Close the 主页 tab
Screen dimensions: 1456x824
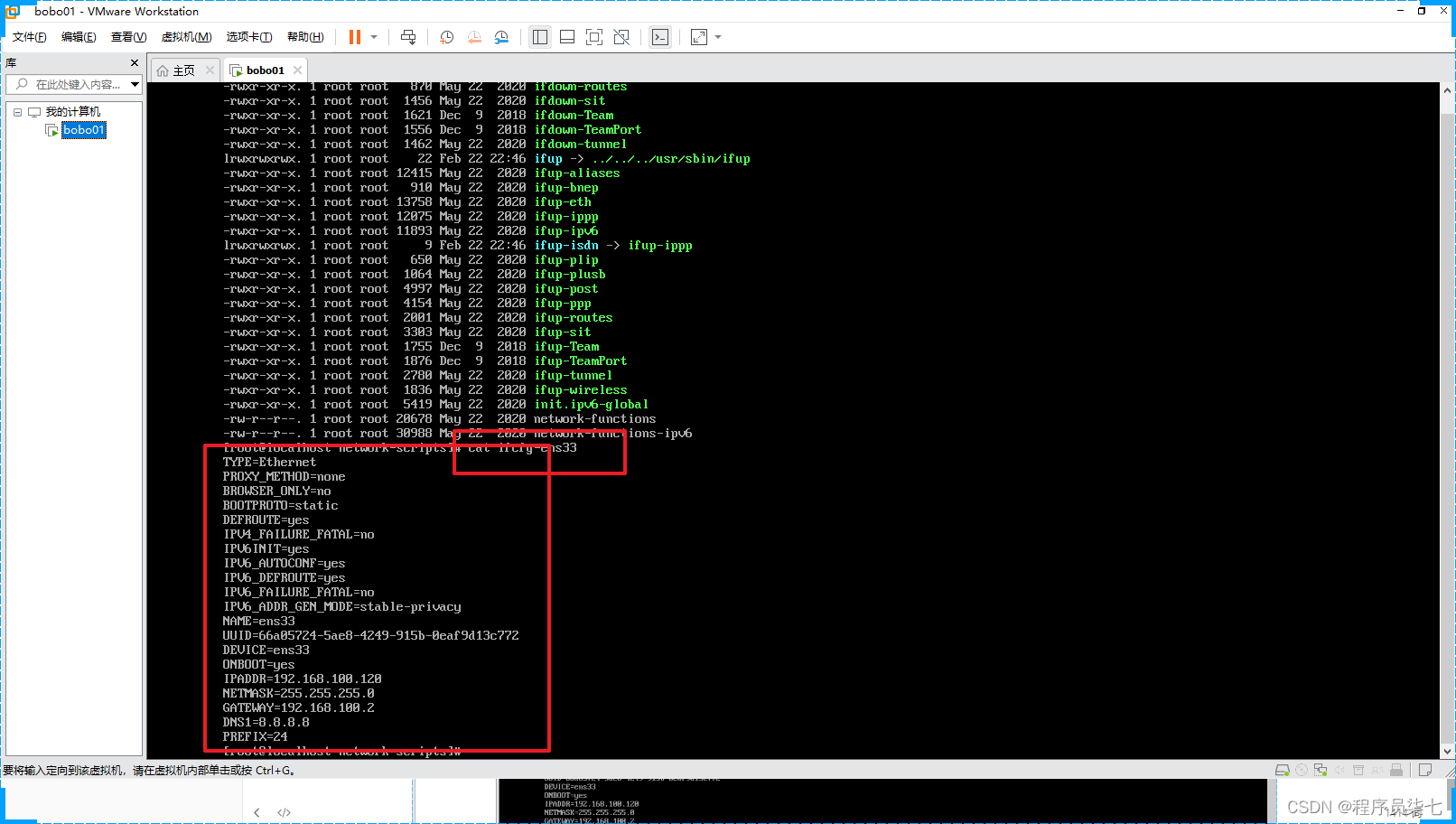(210, 70)
